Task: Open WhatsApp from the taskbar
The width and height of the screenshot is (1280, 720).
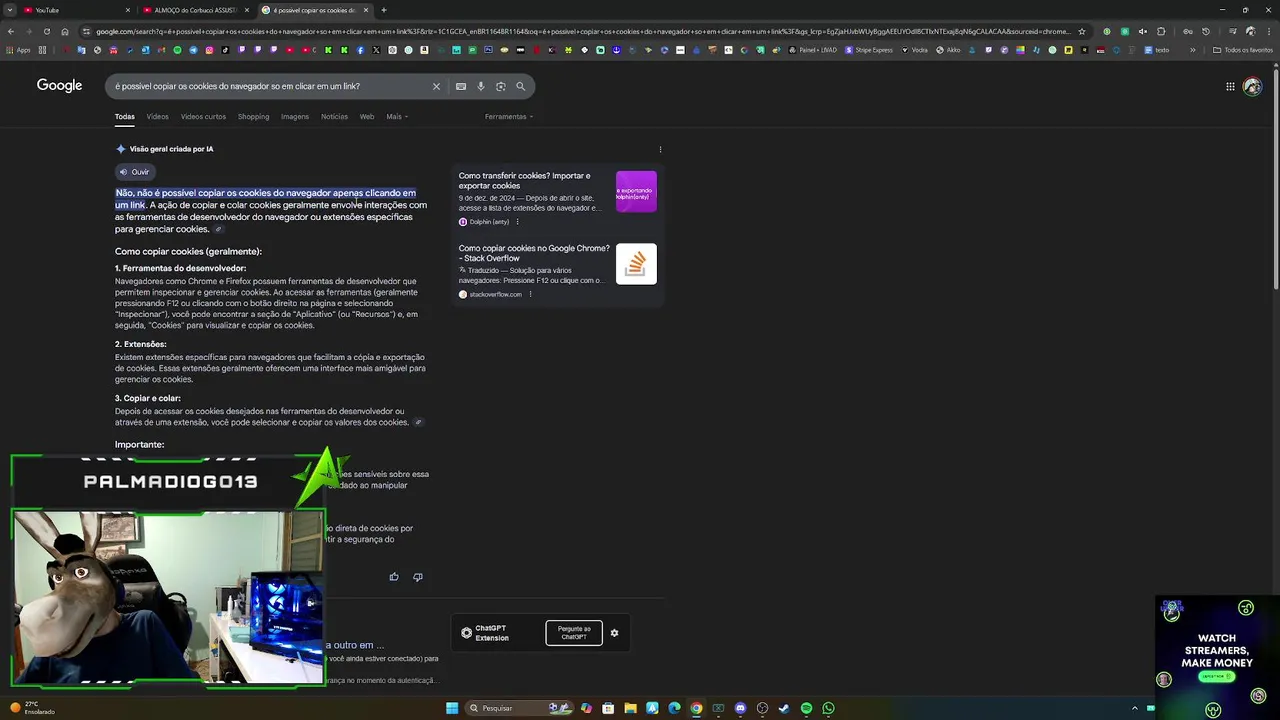Action: point(828,708)
